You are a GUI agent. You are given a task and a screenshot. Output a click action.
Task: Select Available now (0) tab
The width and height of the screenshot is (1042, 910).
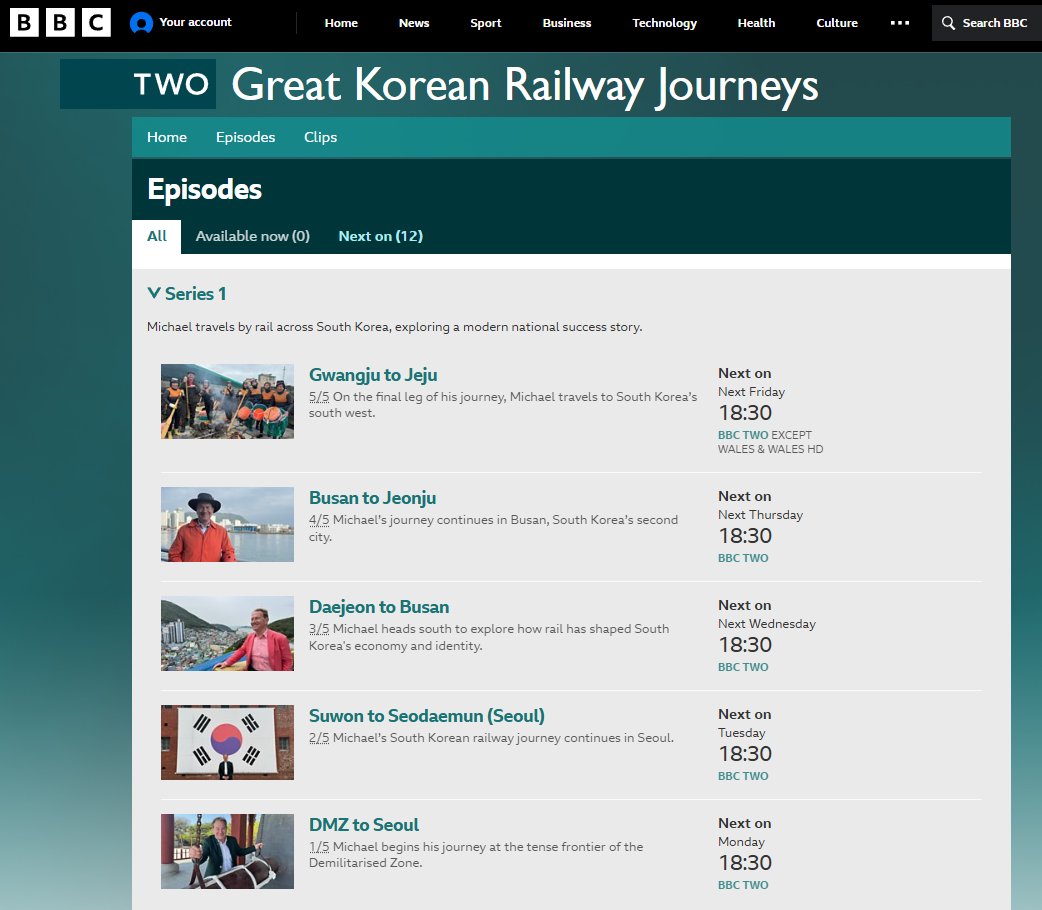coord(253,236)
